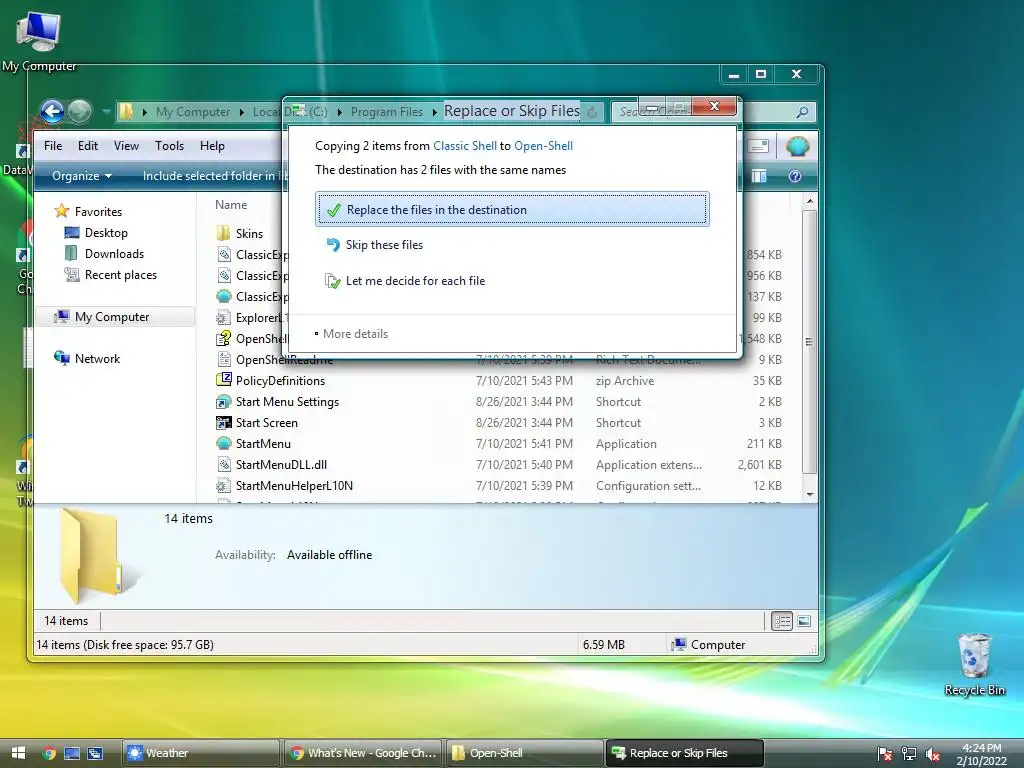The image size is (1024, 768).
Task: Open the Open-Shell destination link
Action: (543, 146)
